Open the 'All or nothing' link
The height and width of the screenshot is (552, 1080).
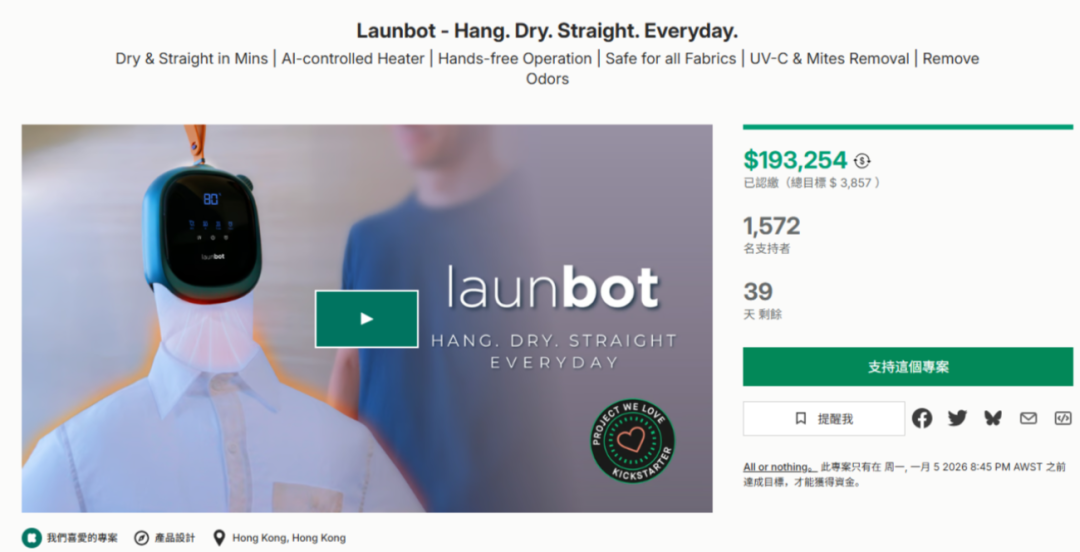[777, 467]
